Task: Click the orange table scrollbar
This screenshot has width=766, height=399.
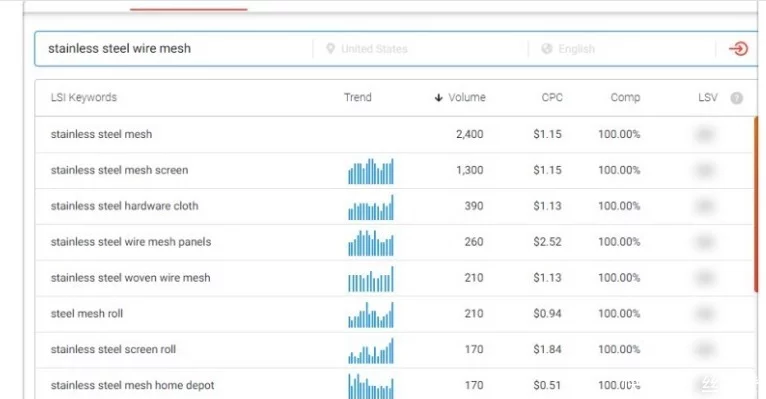Action: (x=756, y=205)
